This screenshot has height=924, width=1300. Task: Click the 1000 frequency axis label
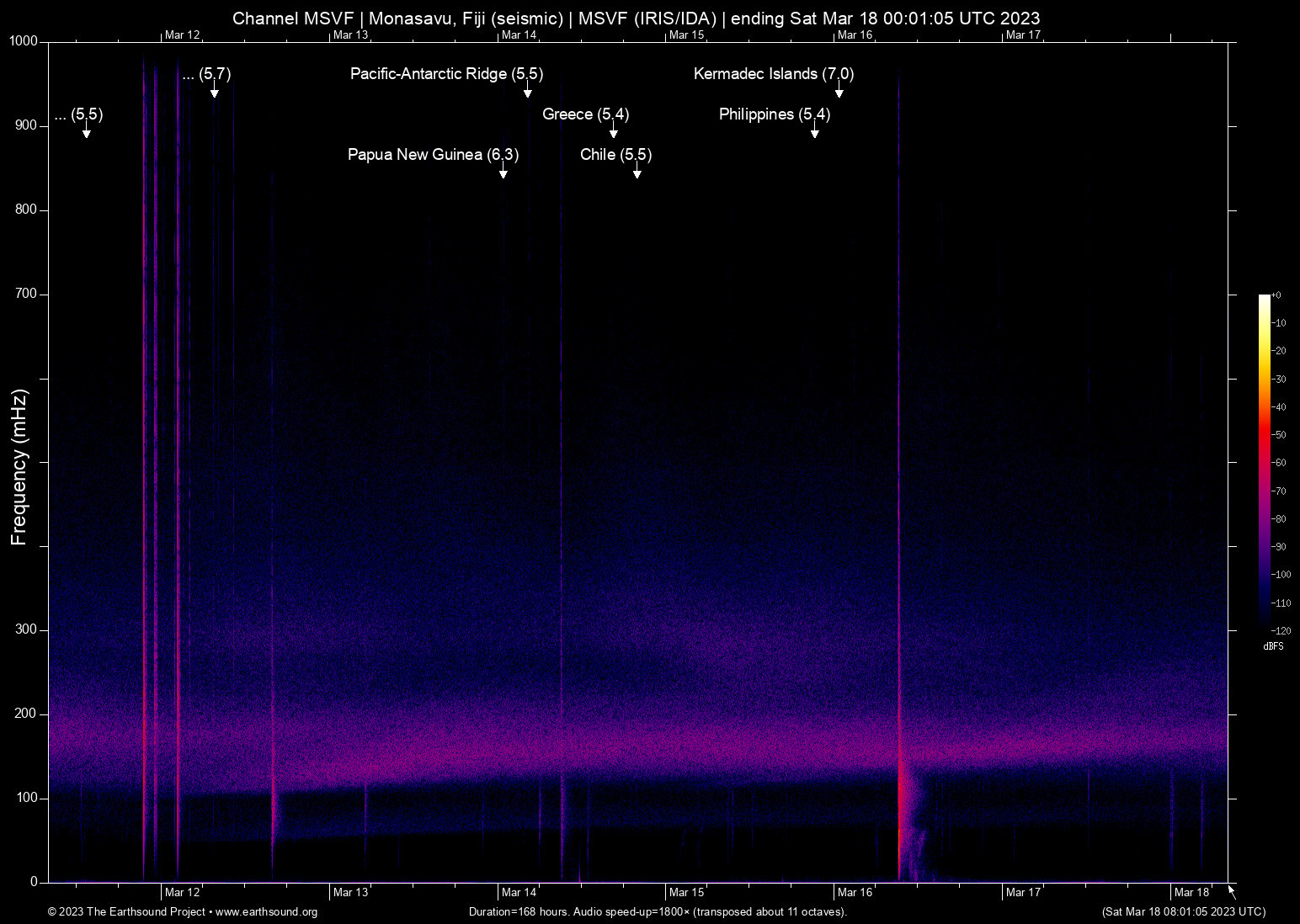(24, 41)
